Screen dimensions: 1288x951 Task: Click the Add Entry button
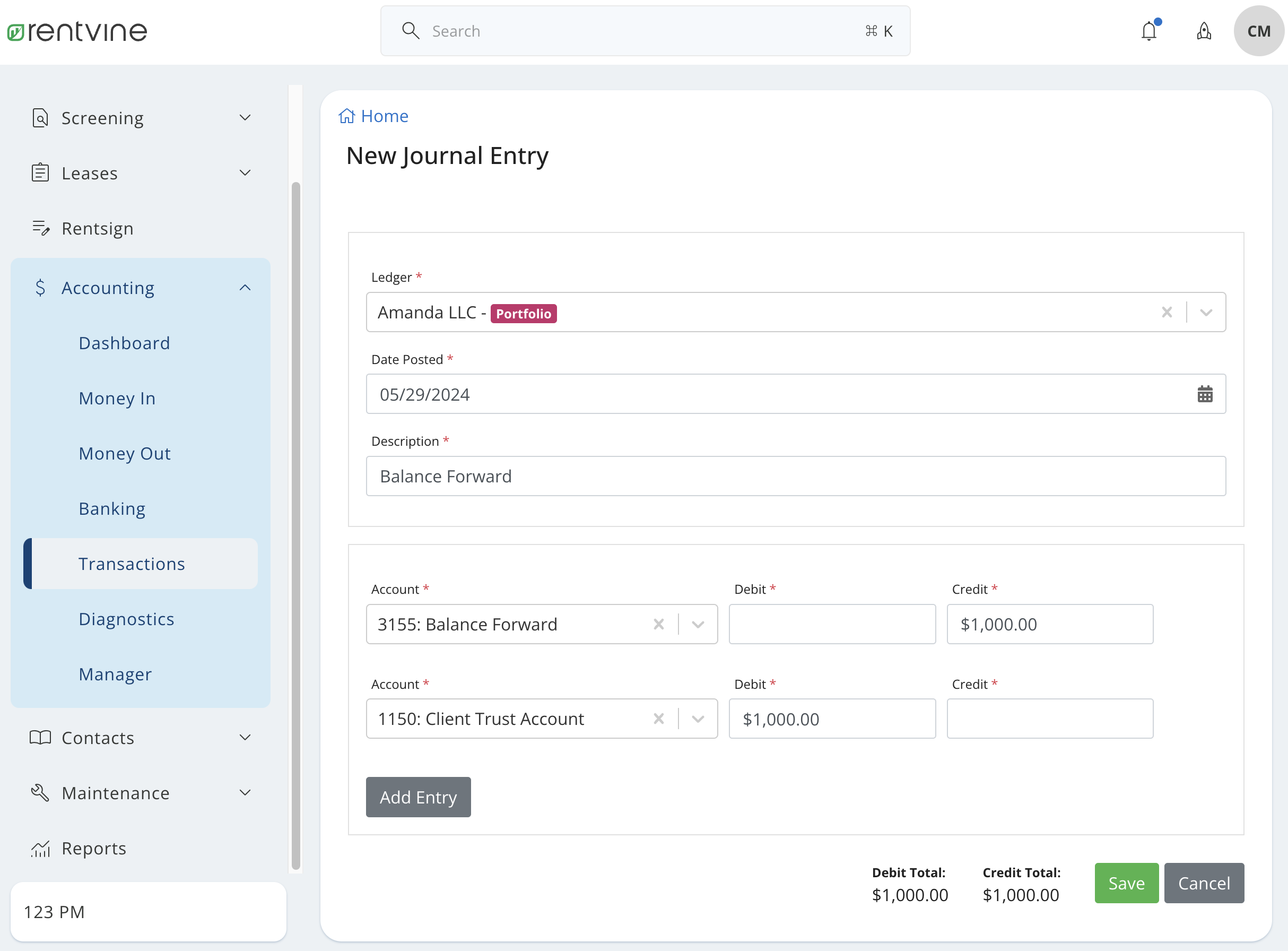pyautogui.click(x=419, y=797)
